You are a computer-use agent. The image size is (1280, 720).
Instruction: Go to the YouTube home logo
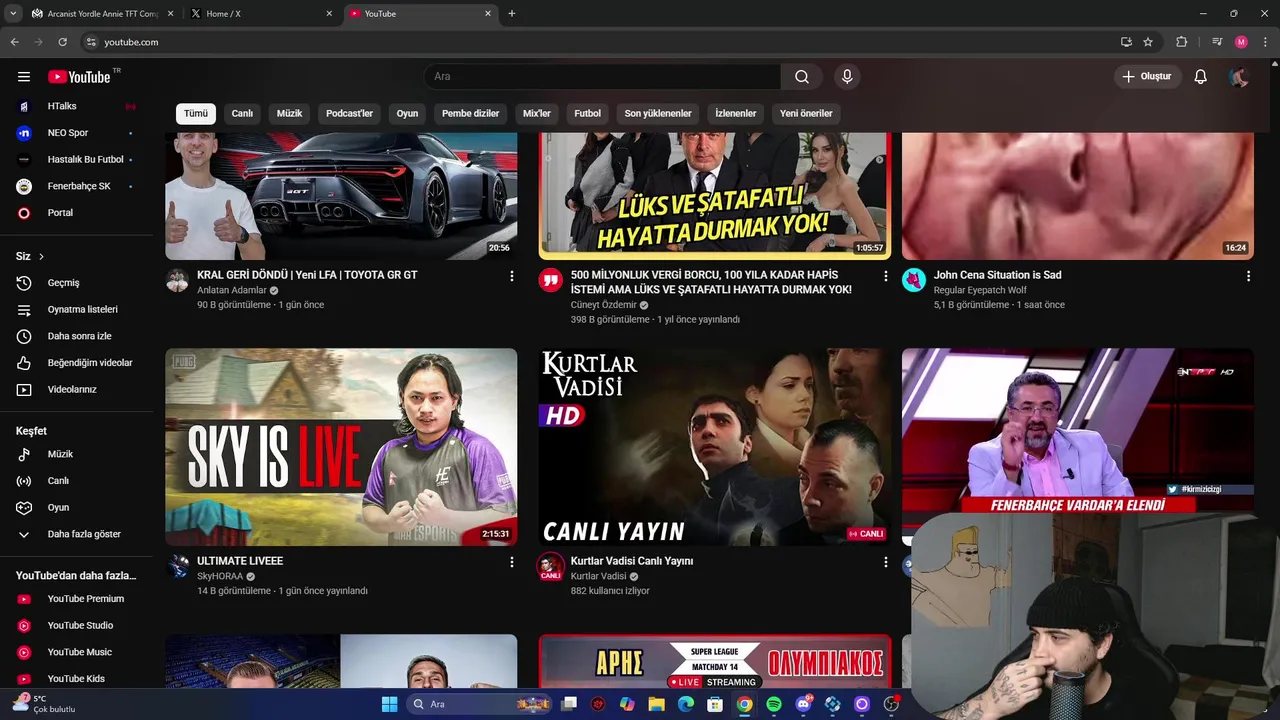tap(80, 77)
